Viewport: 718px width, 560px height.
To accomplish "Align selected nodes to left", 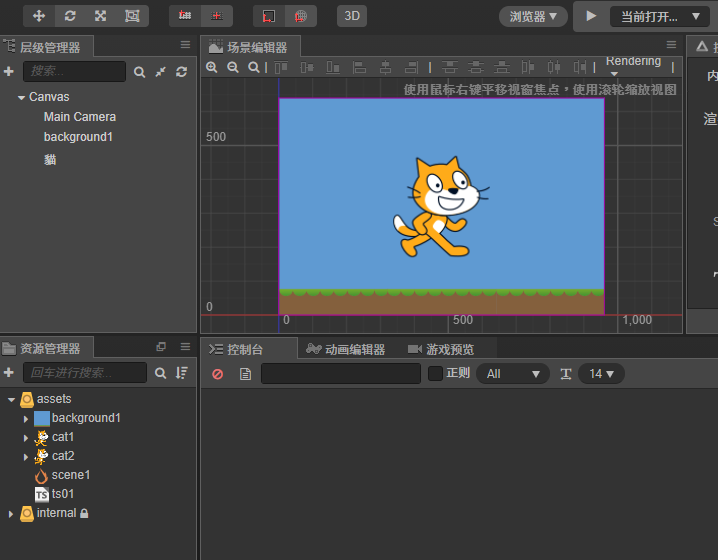I will pyautogui.click(x=359, y=68).
